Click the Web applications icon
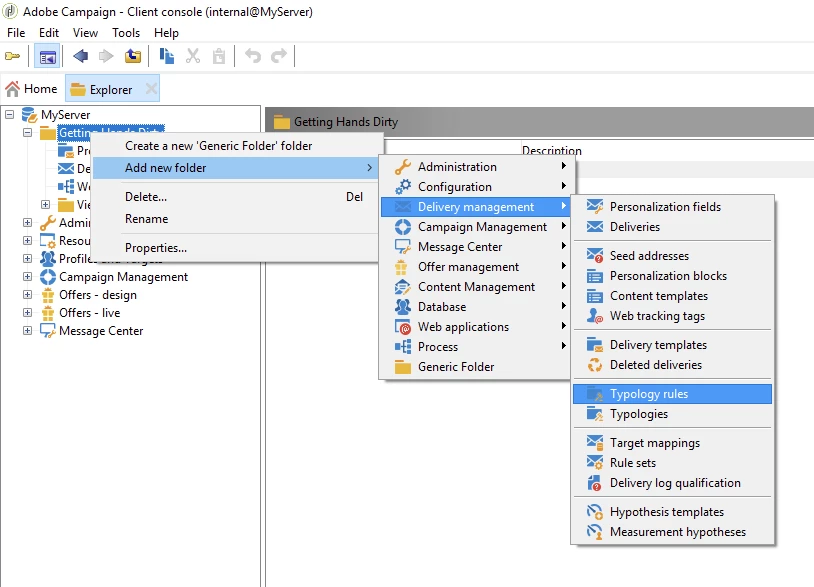Image resolution: width=814 pixels, height=587 pixels. click(x=403, y=327)
